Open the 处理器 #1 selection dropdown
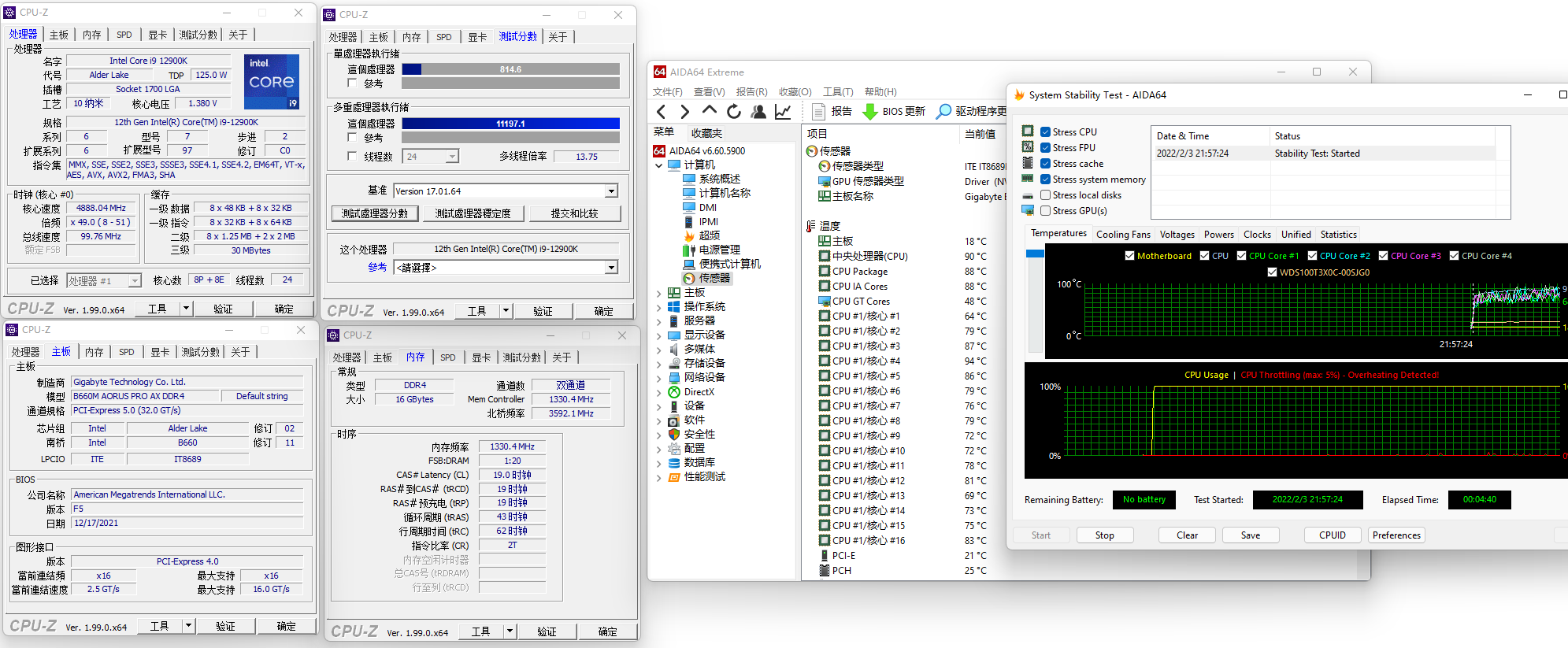Screen dimensions: 1568x648 tap(135, 281)
